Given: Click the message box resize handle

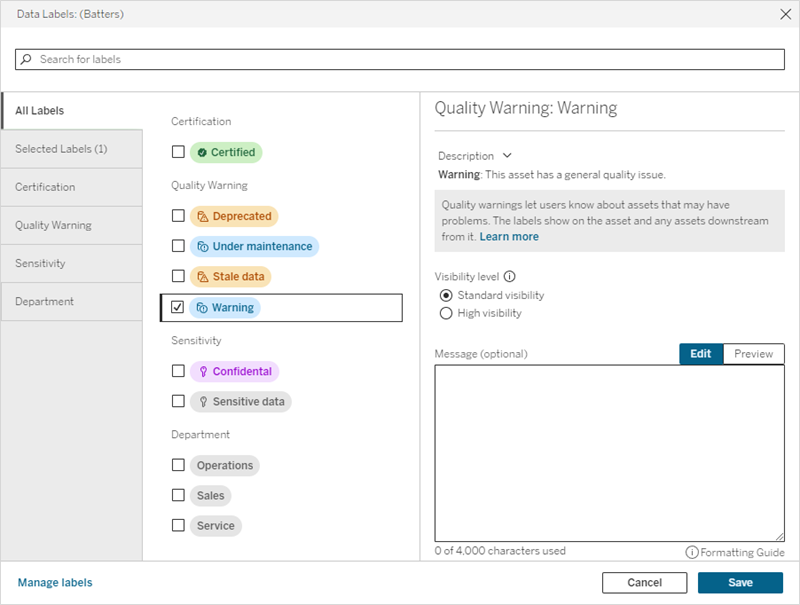Looking at the screenshot, I should tap(780, 537).
